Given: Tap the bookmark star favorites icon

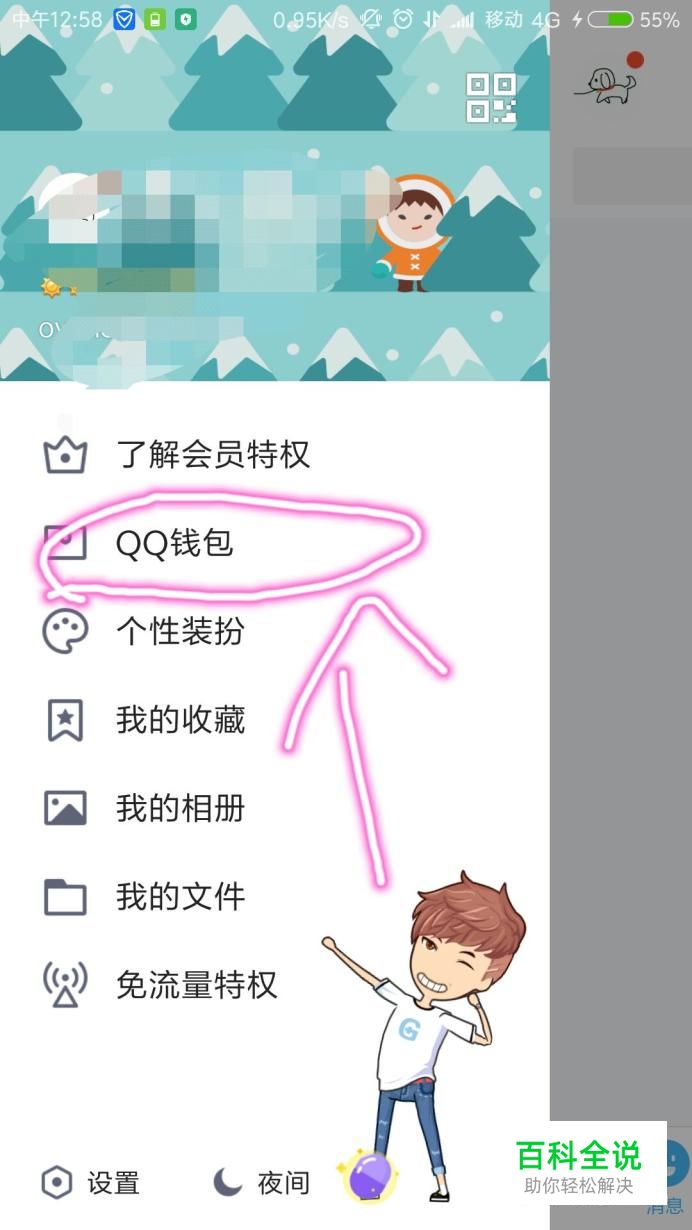Looking at the screenshot, I should (65, 720).
